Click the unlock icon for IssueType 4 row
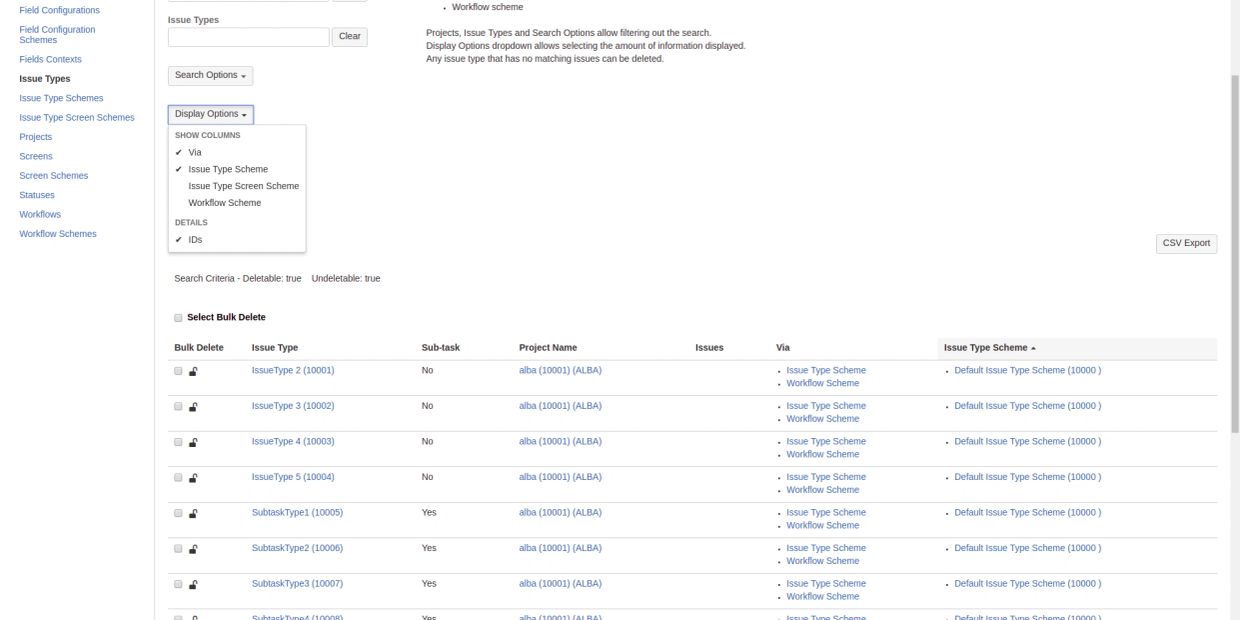 tap(193, 442)
